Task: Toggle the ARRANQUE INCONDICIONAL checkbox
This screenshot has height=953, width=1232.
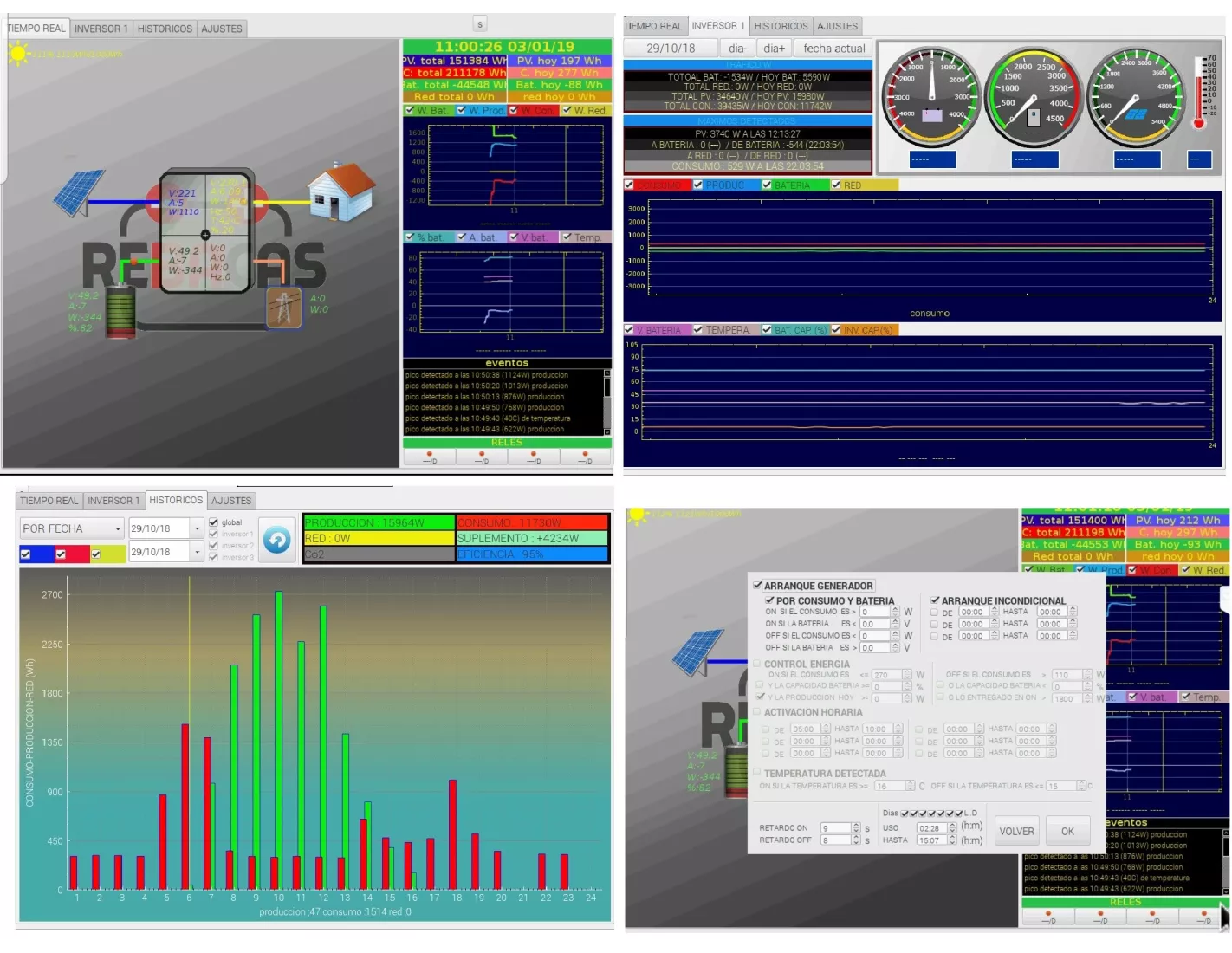Action: pos(935,600)
